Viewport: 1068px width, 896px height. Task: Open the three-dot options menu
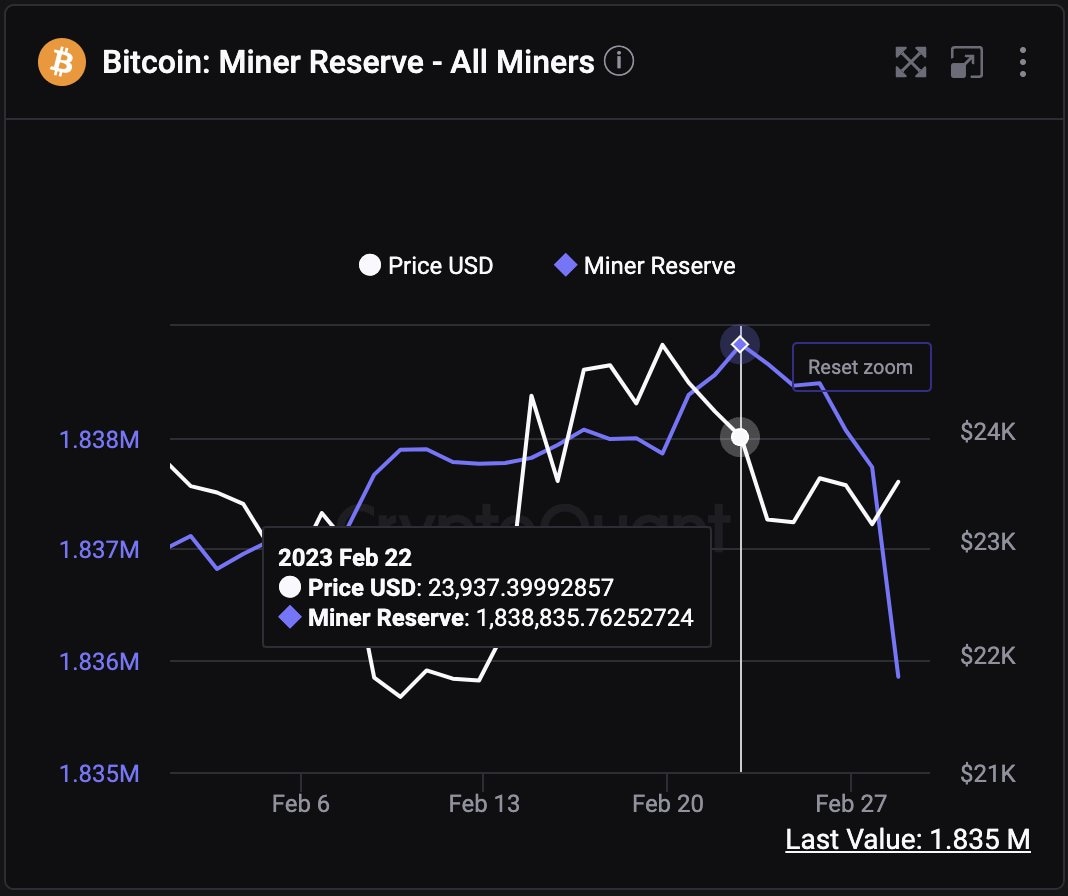(1022, 62)
